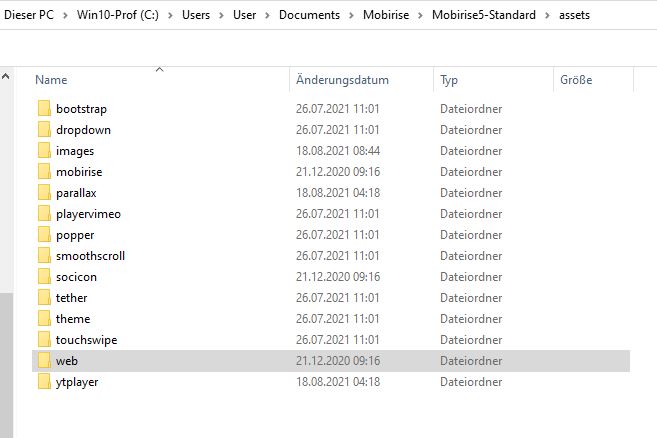Screen dimensions: 657x438
Task: Select the images folder name
Action: pos(75,151)
